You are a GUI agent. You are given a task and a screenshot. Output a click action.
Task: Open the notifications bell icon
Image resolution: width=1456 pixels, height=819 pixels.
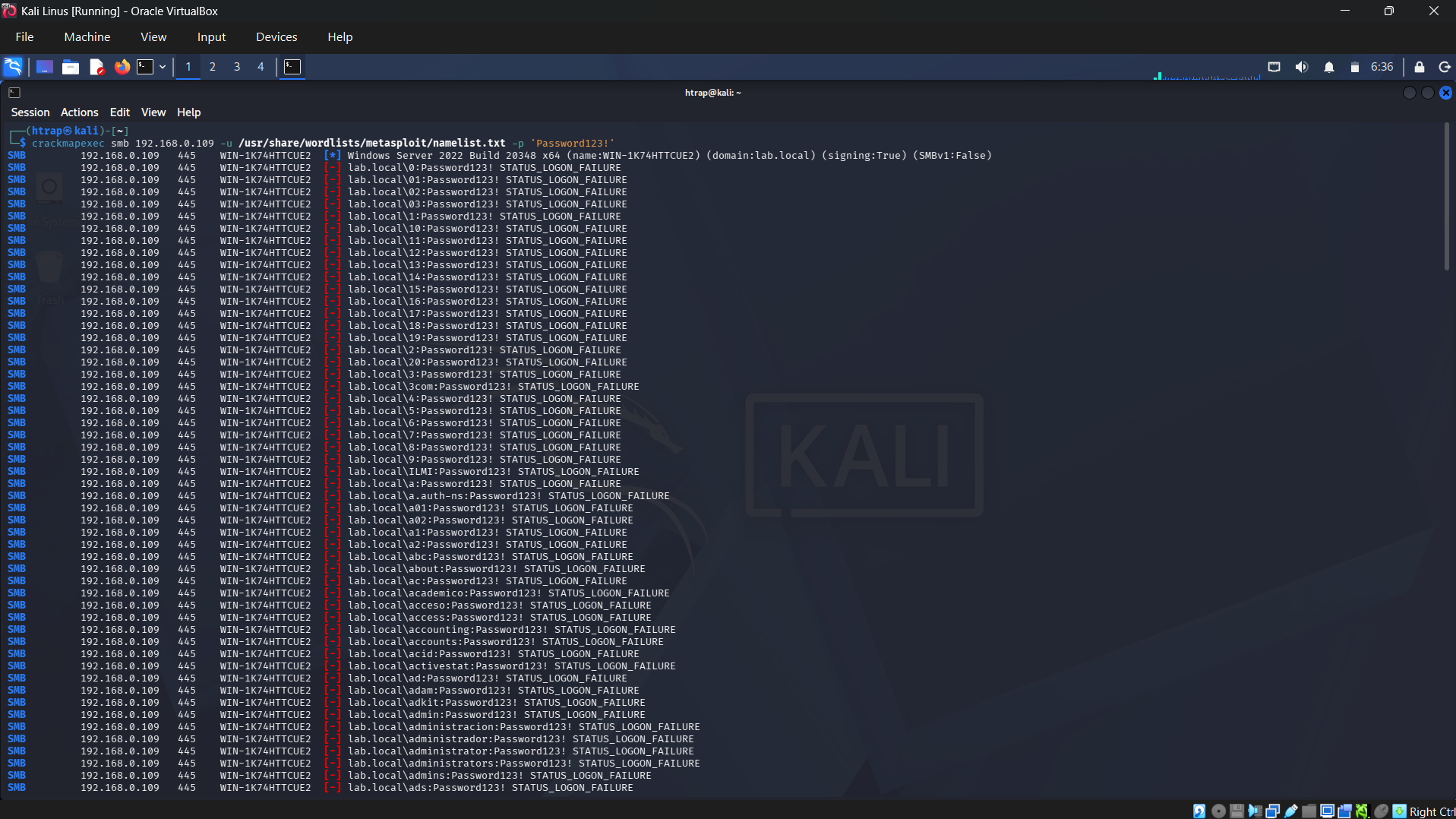coord(1329,67)
